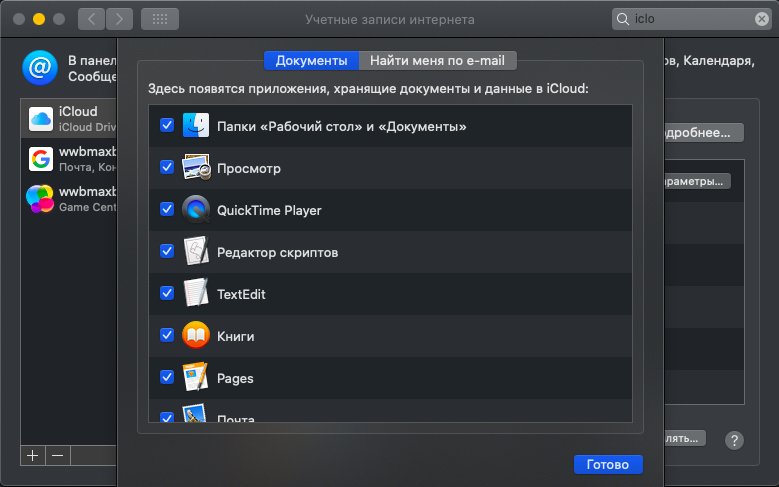779x487 pixels.
Task: Switch to the Документы tab
Action: click(x=312, y=61)
